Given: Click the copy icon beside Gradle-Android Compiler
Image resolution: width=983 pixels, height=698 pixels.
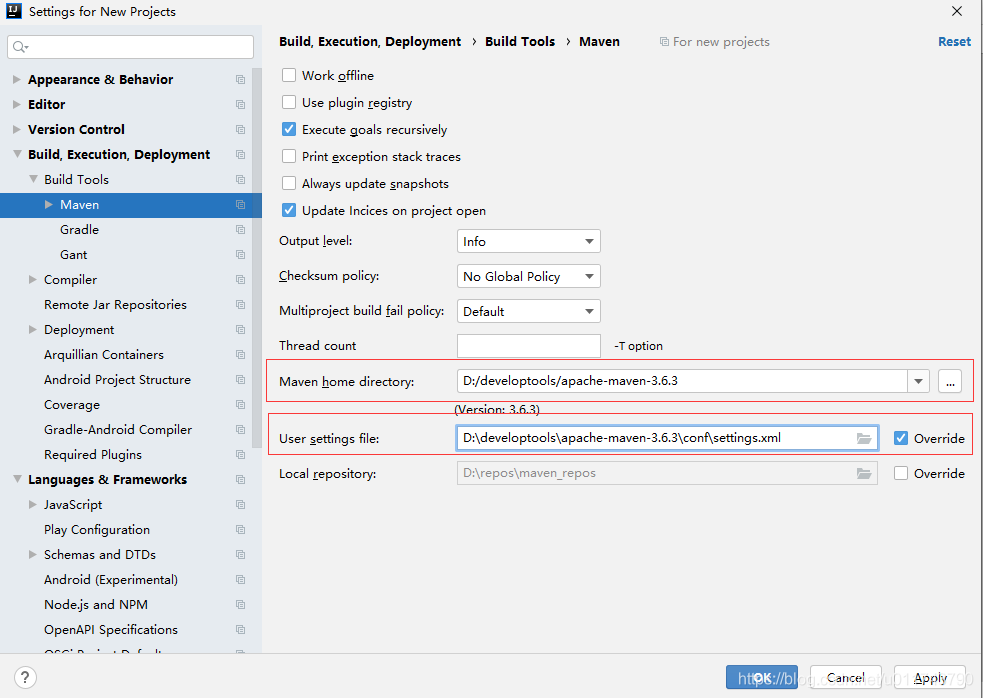Looking at the screenshot, I should click(240, 430).
